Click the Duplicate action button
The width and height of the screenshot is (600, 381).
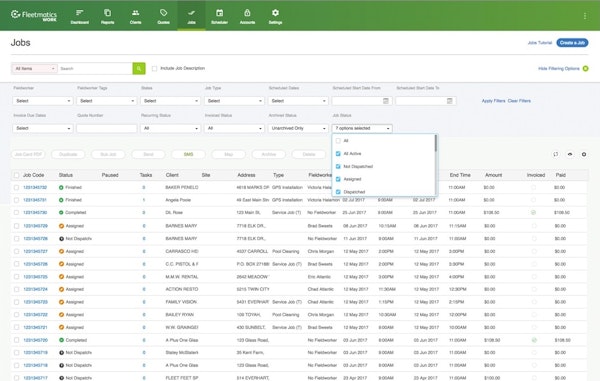pyautogui.click(x=68, y=154)
